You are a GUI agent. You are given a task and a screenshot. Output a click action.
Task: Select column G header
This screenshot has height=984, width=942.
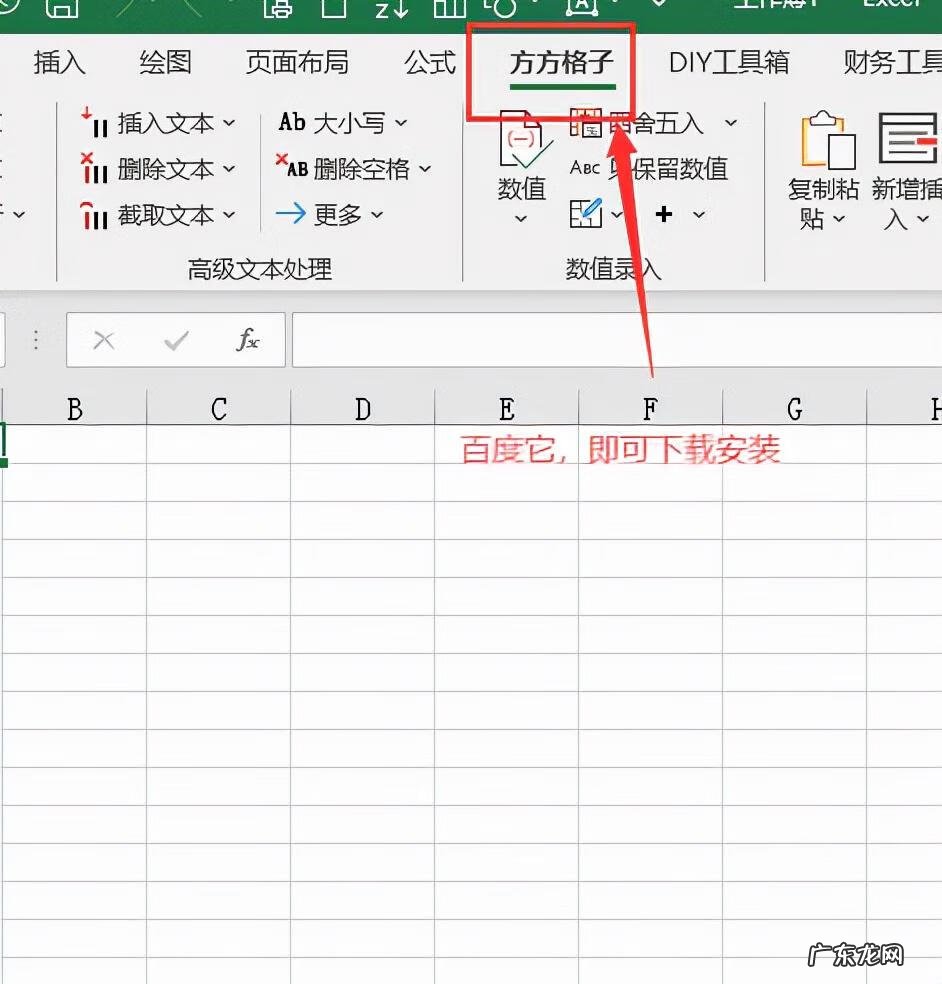point(795,409)
